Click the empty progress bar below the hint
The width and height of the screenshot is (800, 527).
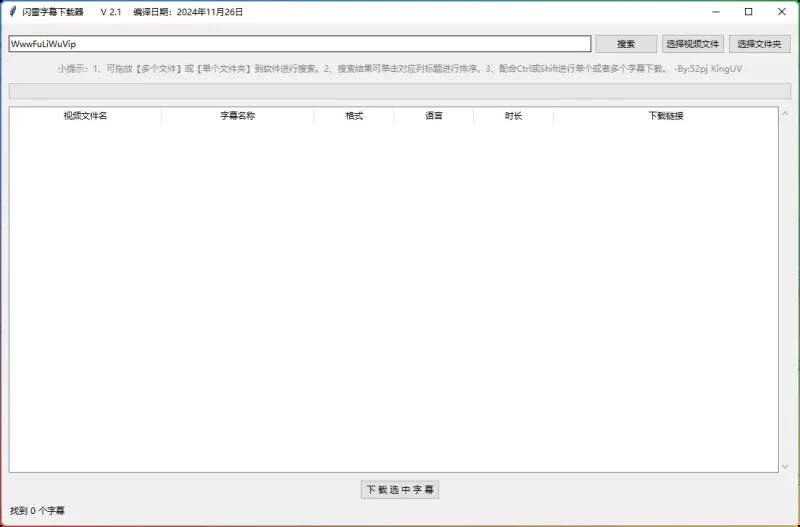[400, 91]
